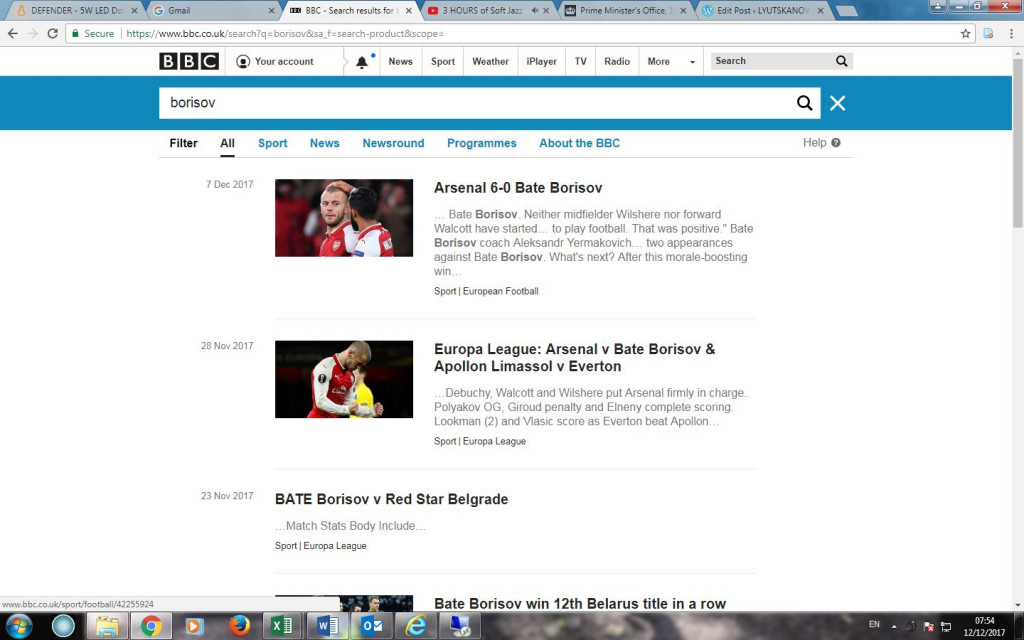The image size is (1024, 640).
Task: Open the Chrome menu dots
Action: 1011,33
